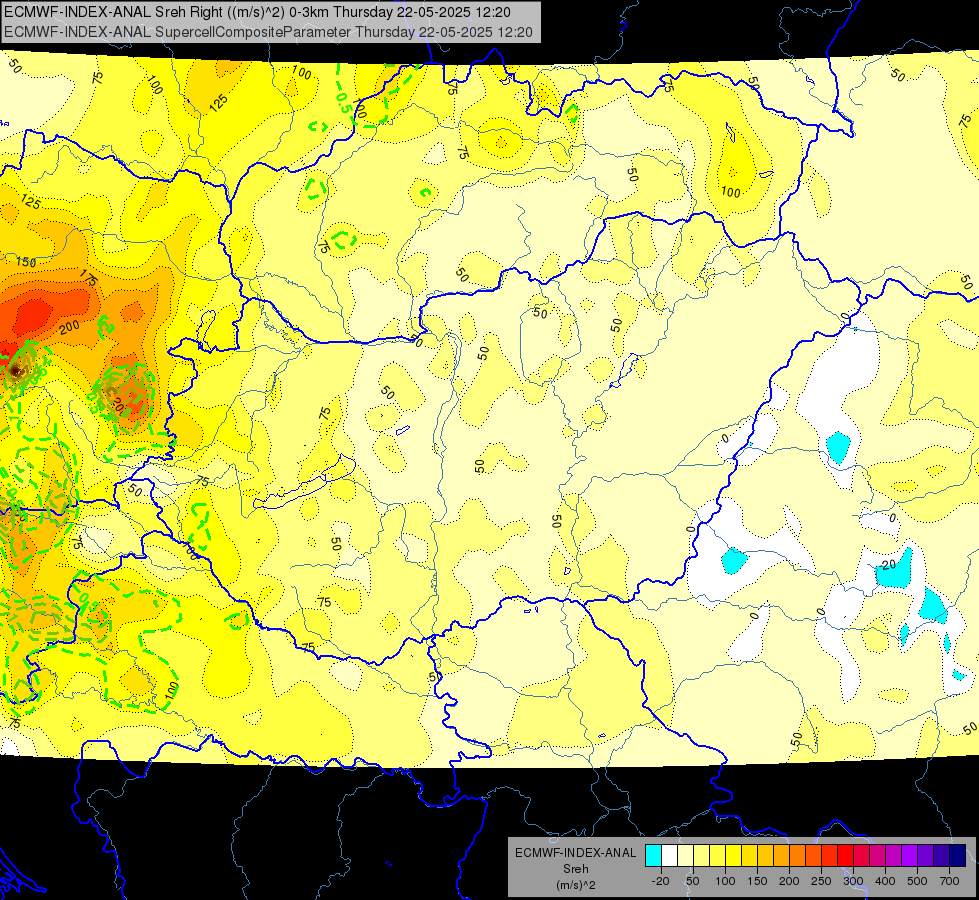Click the '50' tick label in the legend

click(693, 881)
